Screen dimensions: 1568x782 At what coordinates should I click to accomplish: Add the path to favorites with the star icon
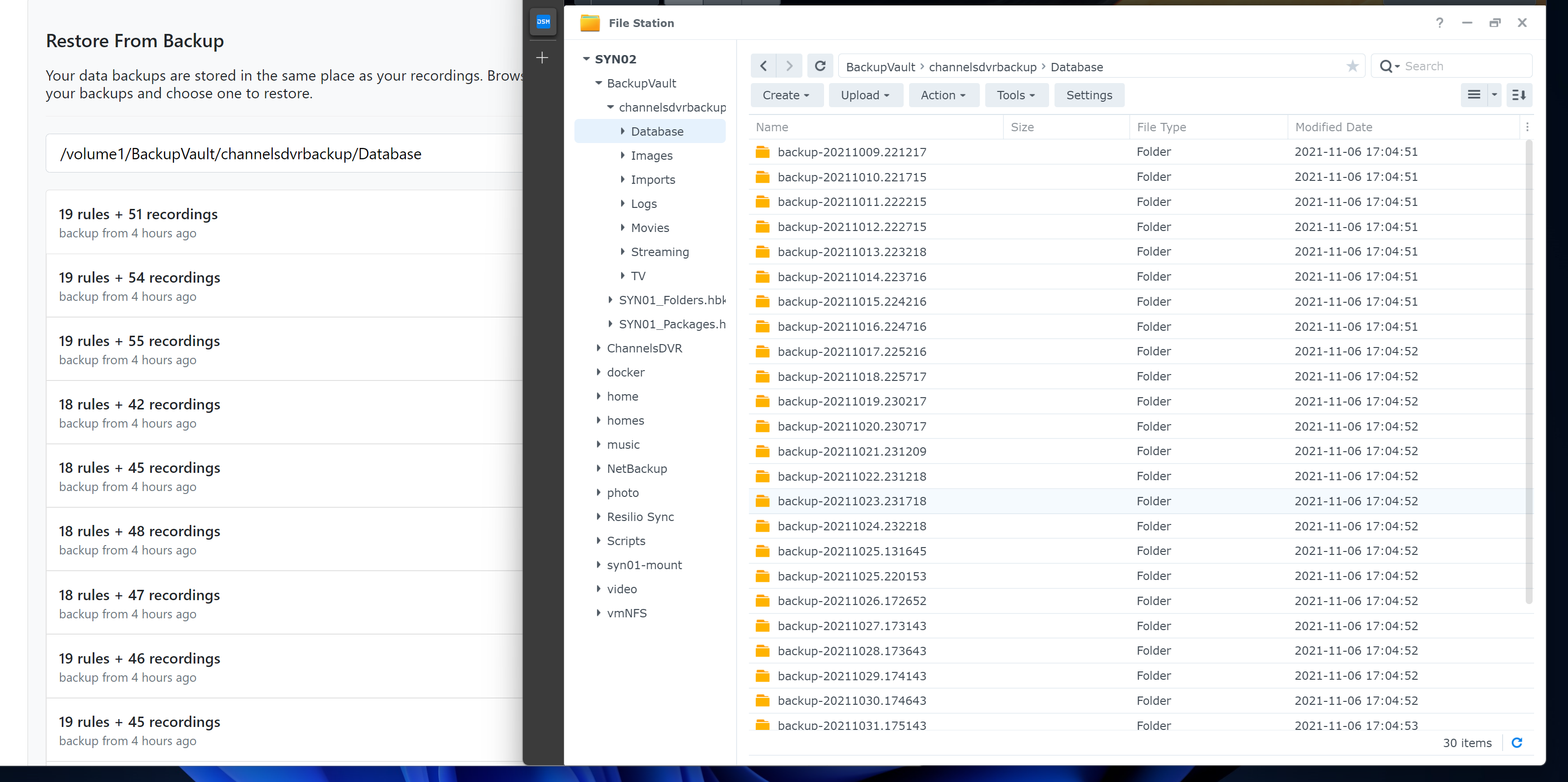1352,66
